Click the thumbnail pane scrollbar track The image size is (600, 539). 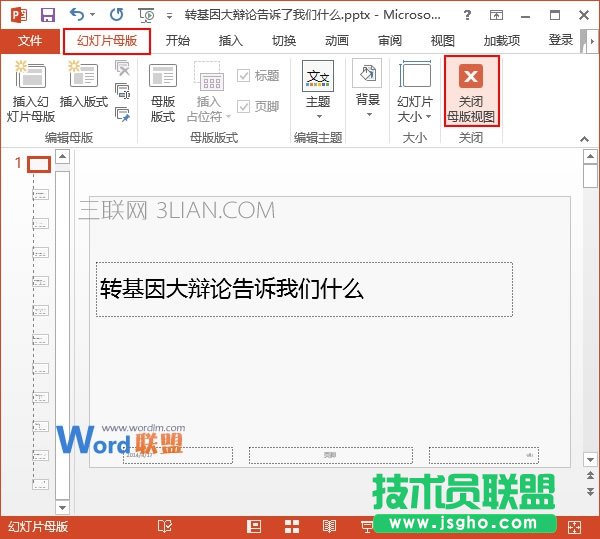coord(62,333)
